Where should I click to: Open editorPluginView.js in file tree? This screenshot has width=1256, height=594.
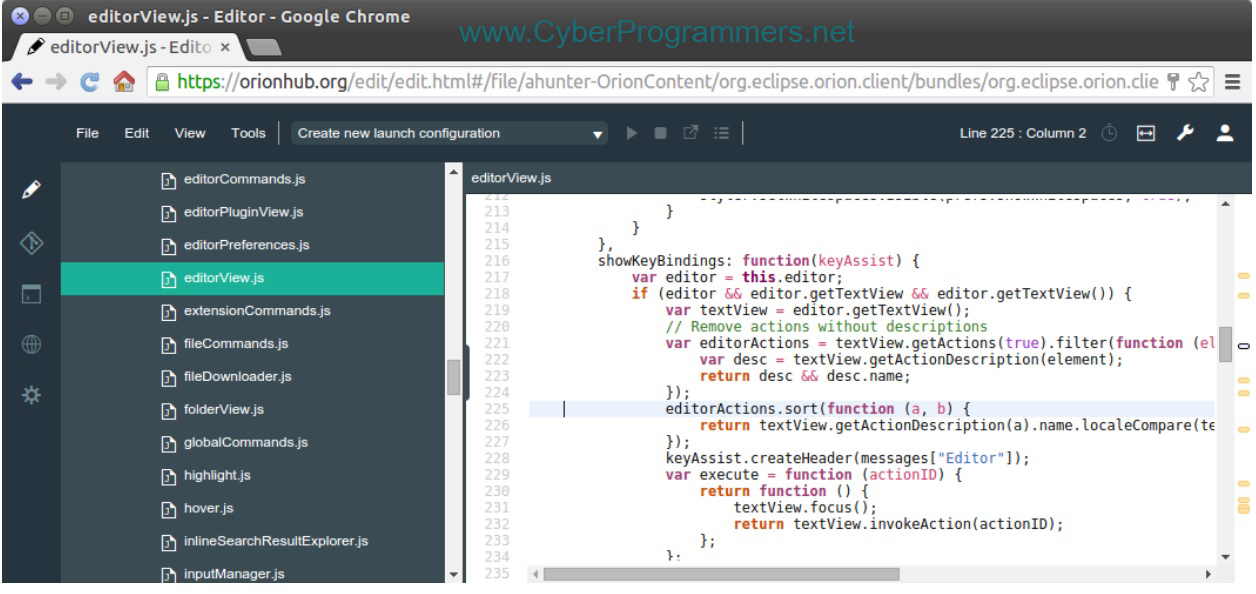click(244, 213)
